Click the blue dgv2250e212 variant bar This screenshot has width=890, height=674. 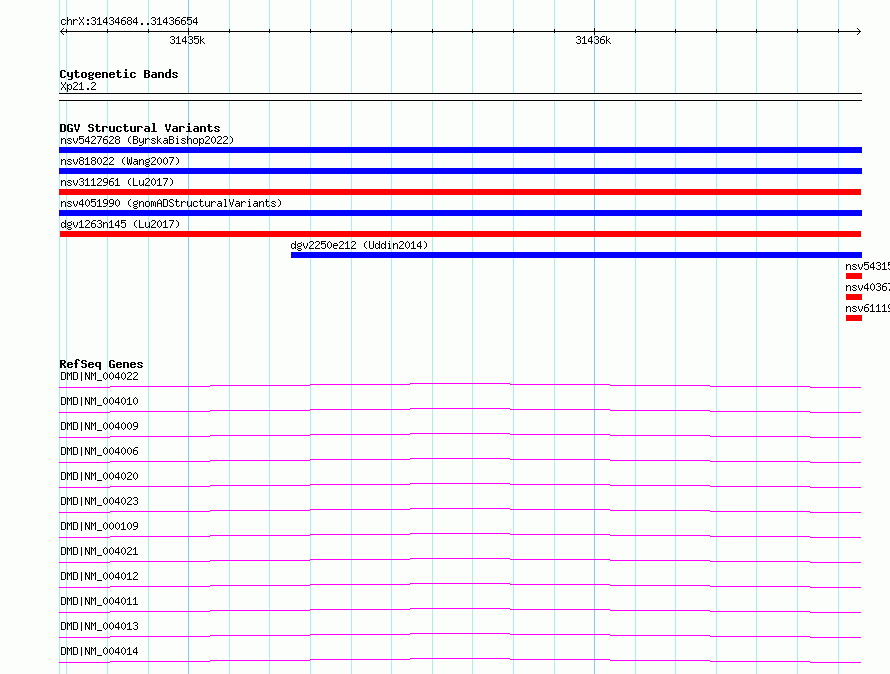576,255
